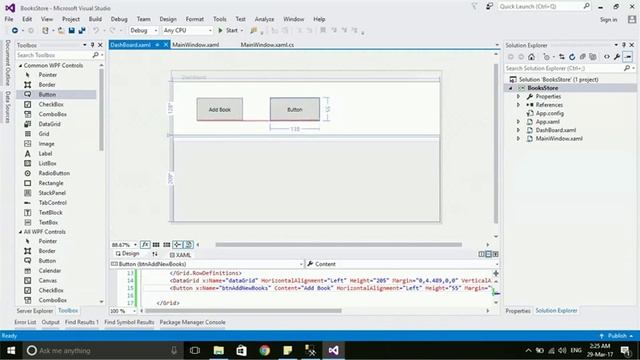Open the Package Manager Console tab
640x360 pixels.
[192, 322]
